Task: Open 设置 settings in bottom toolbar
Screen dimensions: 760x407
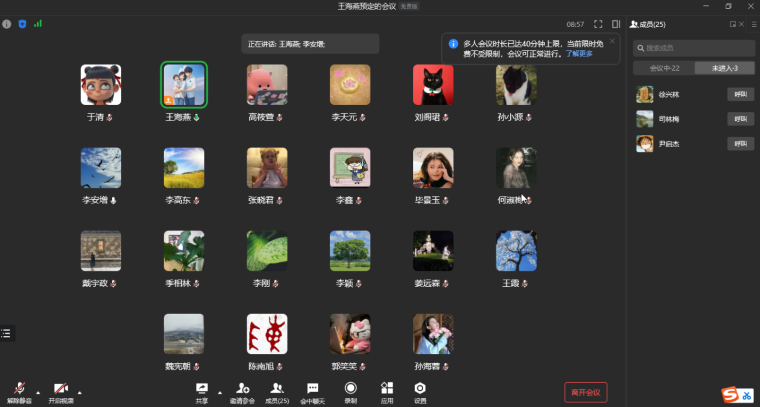Action: tap(420, 391)
